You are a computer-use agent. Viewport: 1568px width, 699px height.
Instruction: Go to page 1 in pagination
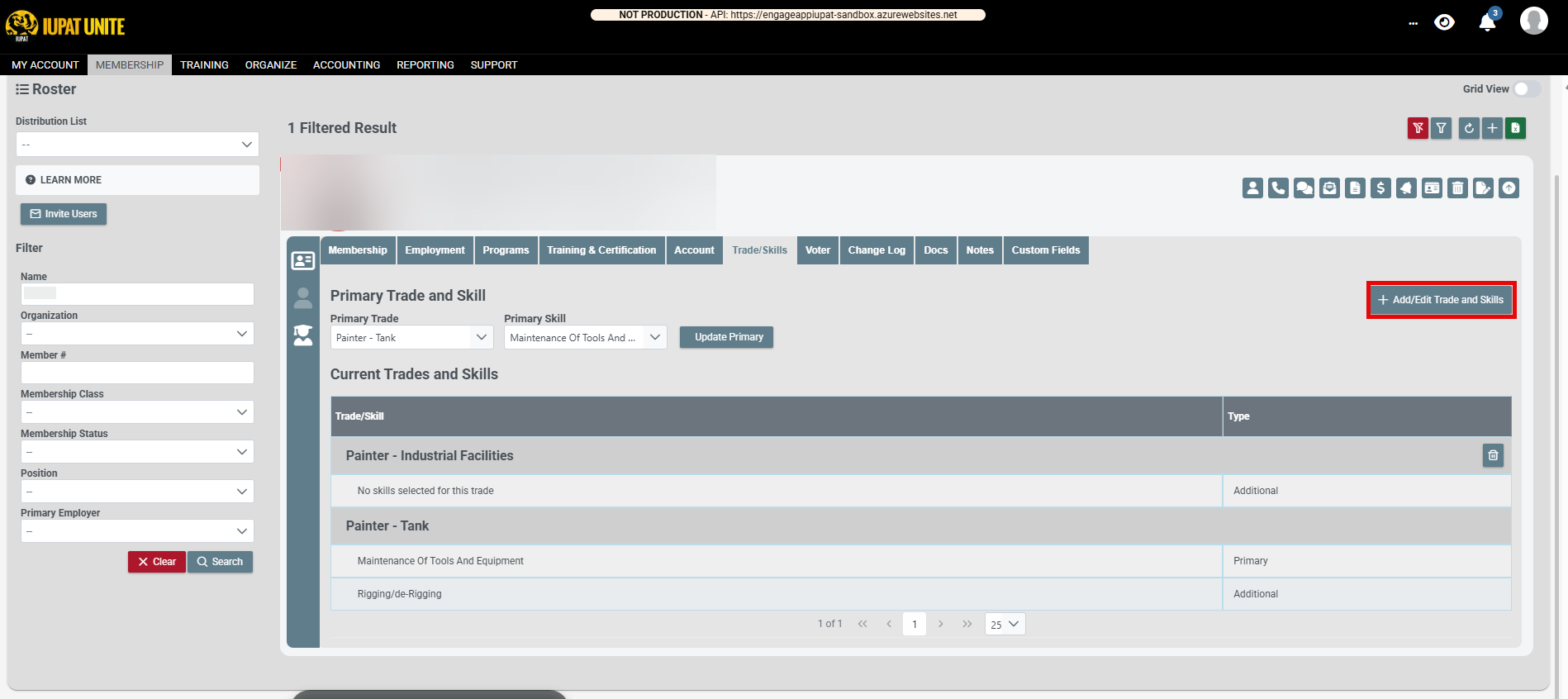point(915,624)
